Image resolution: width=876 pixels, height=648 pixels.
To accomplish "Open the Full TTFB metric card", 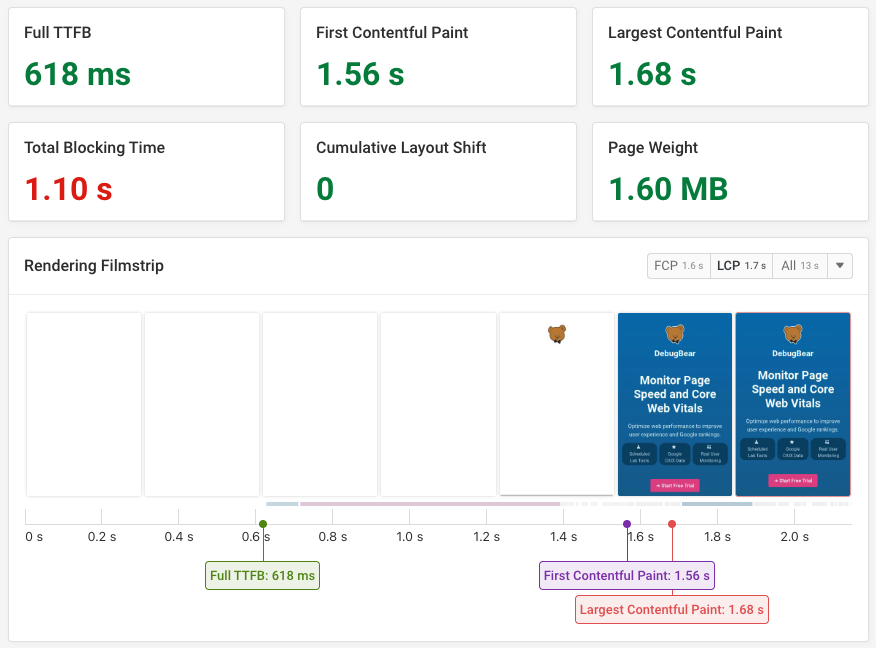I will point(146,56).
